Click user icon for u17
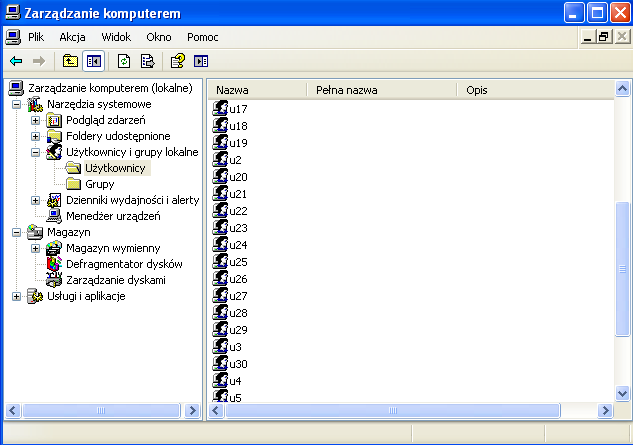The image size is (633, 445). pos(220,109)
